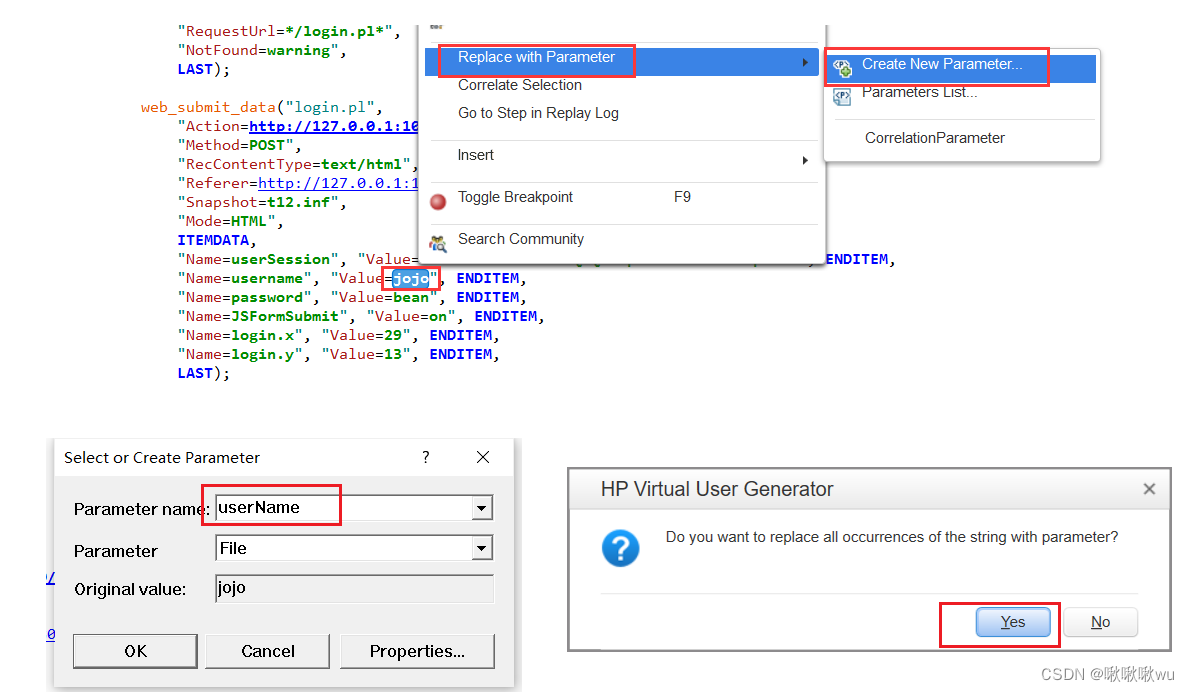Click the ITEMDATA keyword in script
Viewport: 1189px width, 692px height.
(214, 240)
